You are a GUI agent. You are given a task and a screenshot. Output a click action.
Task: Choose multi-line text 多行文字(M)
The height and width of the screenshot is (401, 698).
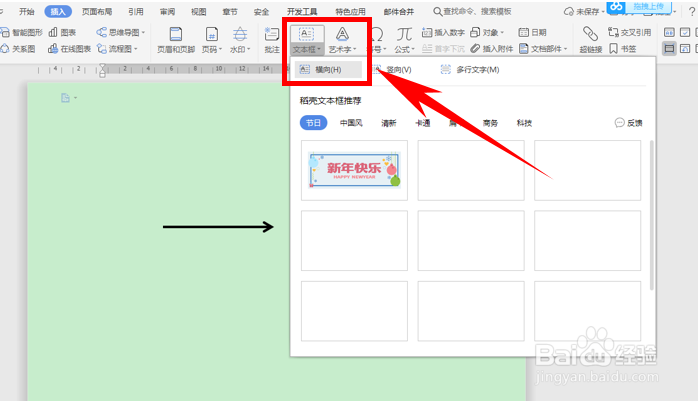click(x=470, y=69)
